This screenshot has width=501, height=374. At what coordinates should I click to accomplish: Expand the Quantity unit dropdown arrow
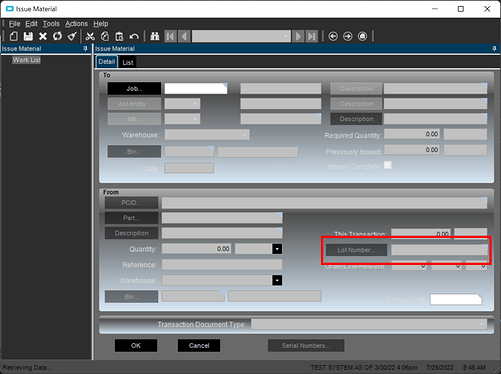pos(277,249)
